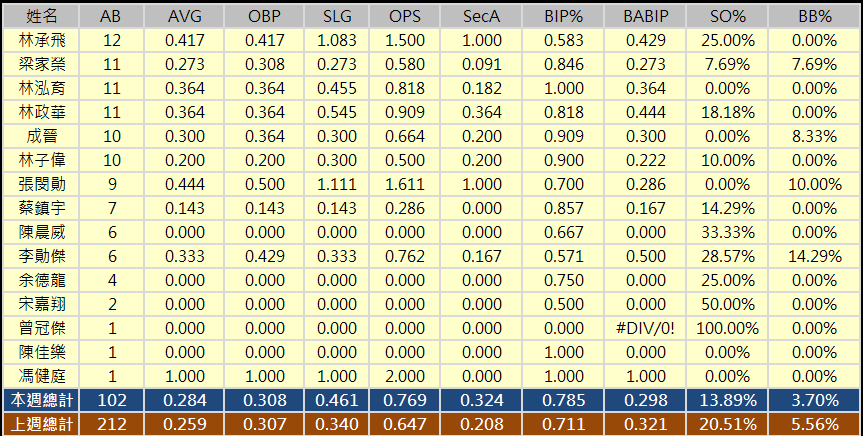Screen dimensions: 863x436
Task: Select the OBP header cell
Action: tap(265, 17)
